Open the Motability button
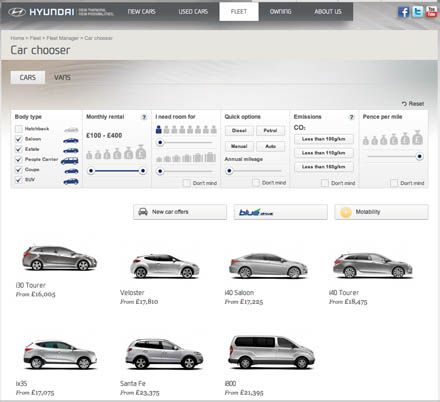Viewport: 440px width, 402px height. coord(381,212)
